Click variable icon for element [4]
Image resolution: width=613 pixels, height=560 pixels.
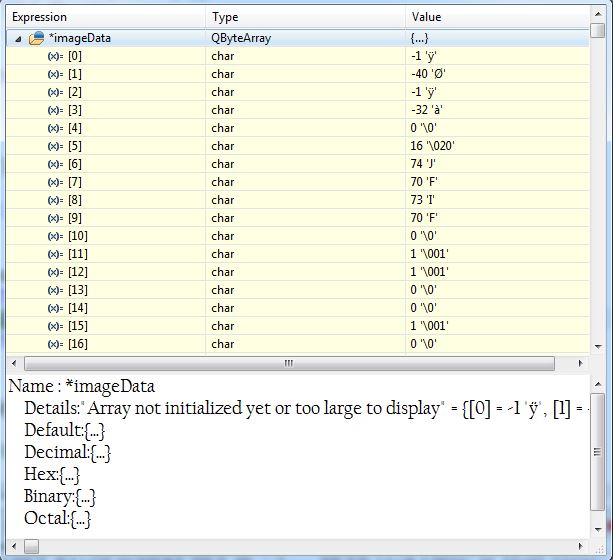[x=55, y=128]
